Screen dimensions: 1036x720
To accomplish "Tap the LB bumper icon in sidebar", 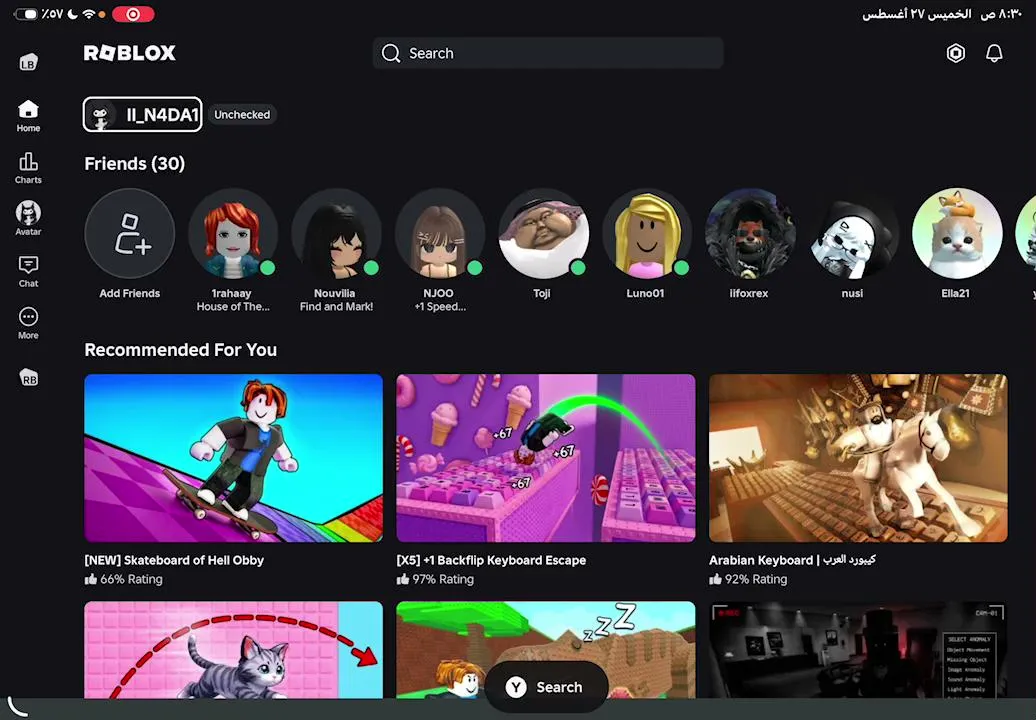I will coord(28,63).
